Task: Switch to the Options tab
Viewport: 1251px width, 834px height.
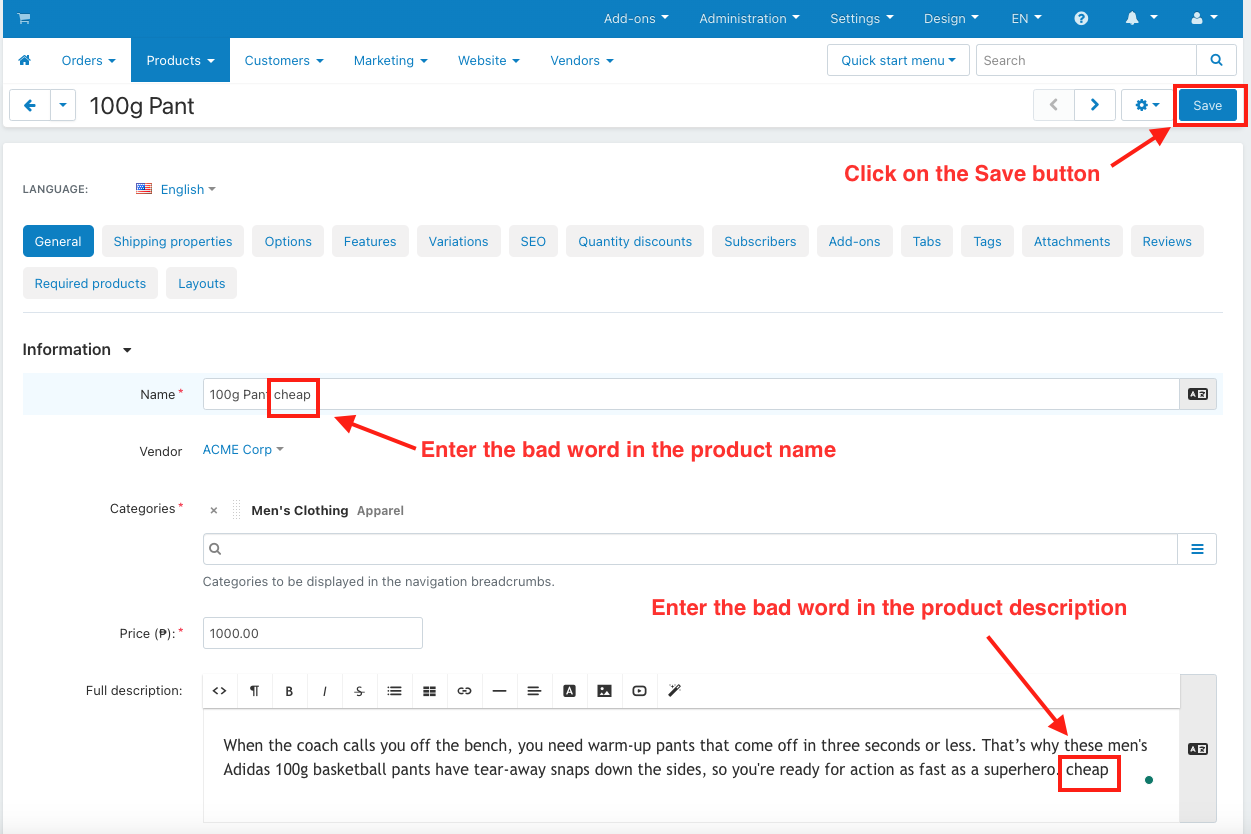Action: point(288,241)
